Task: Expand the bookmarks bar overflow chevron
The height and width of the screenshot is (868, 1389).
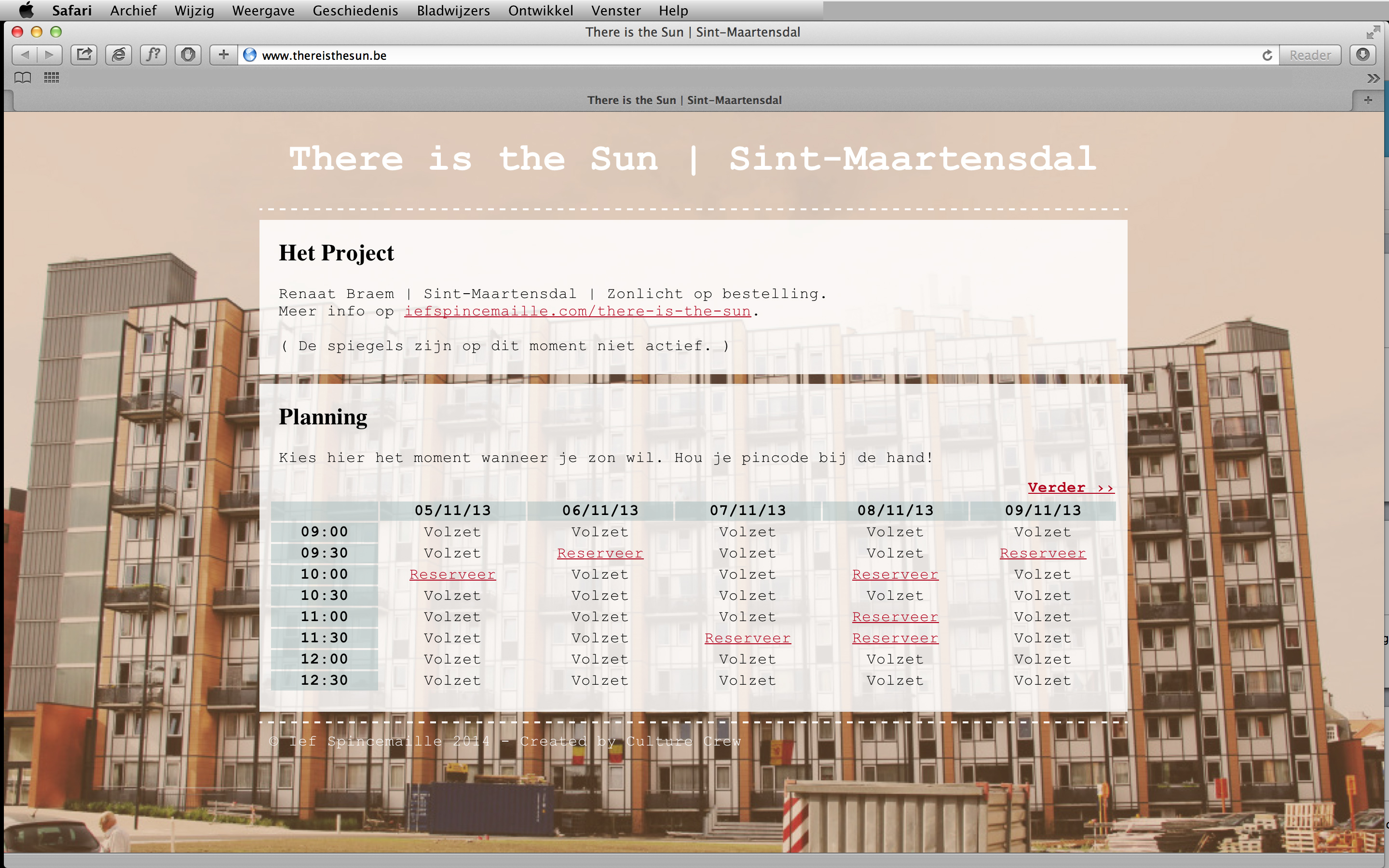Action: tap(1373, 78)
